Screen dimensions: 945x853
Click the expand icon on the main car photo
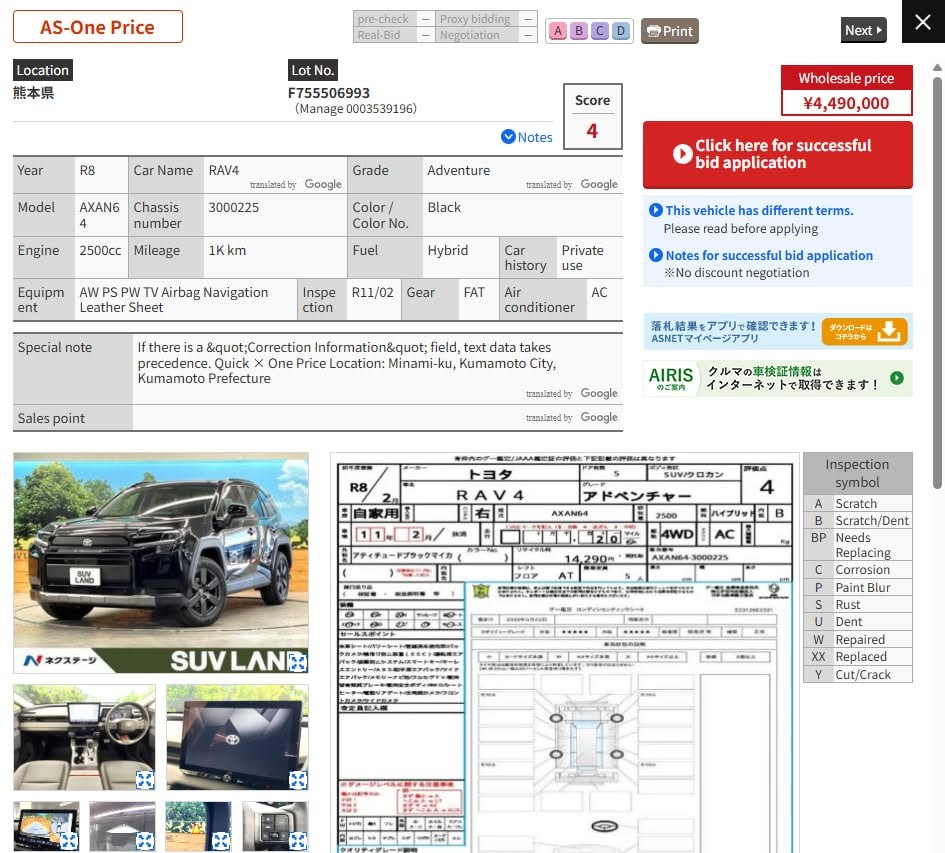[297, 661]
